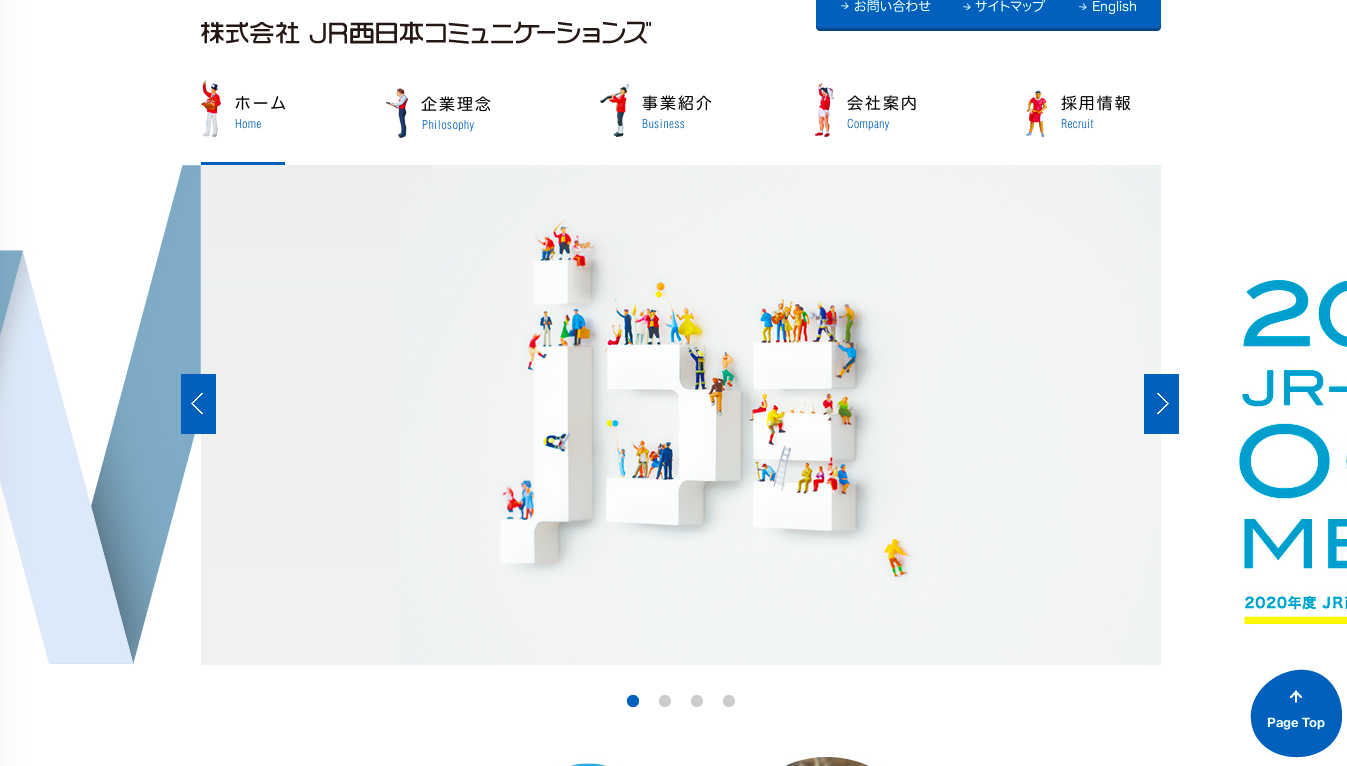Click the figurine icon beside 採用情報 Recruit
Screen dimensions: 1347x766
[1036, 114]
